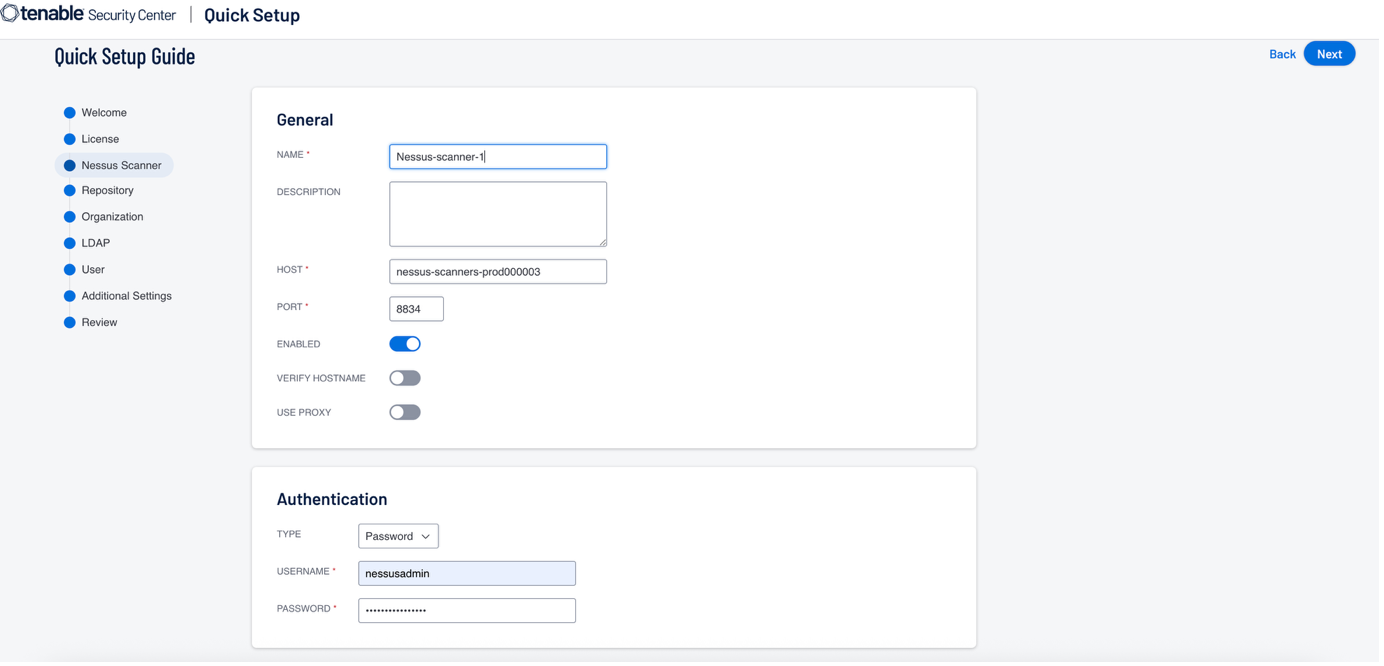Disable the Enabled toggle switch

point(405,344)
